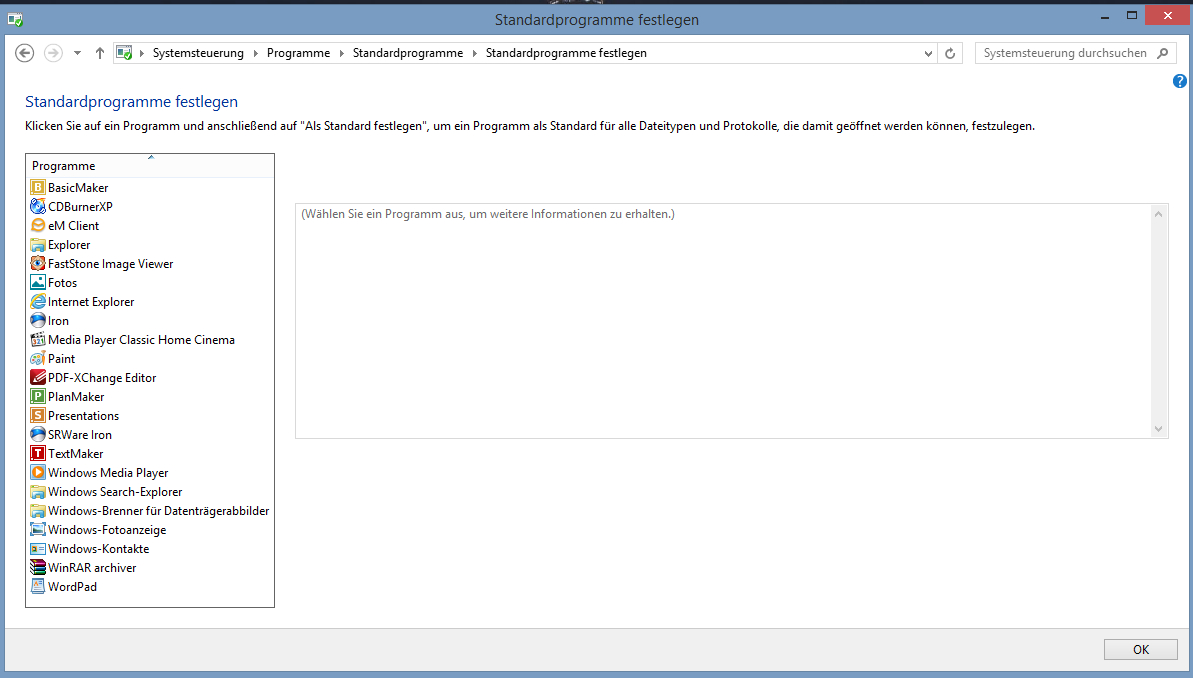This screenshot has width=1193, height=678.
Task: Navigate to Programme breadcrumb
Action: 298,53
